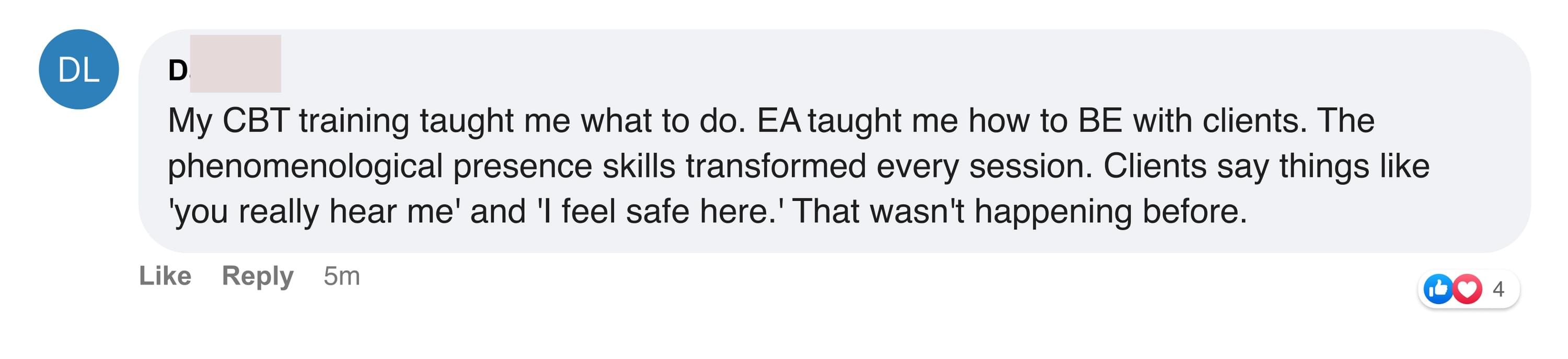Open the 5m comment timestamp
The image size is (1568, 359).
(x=341, y=276)
